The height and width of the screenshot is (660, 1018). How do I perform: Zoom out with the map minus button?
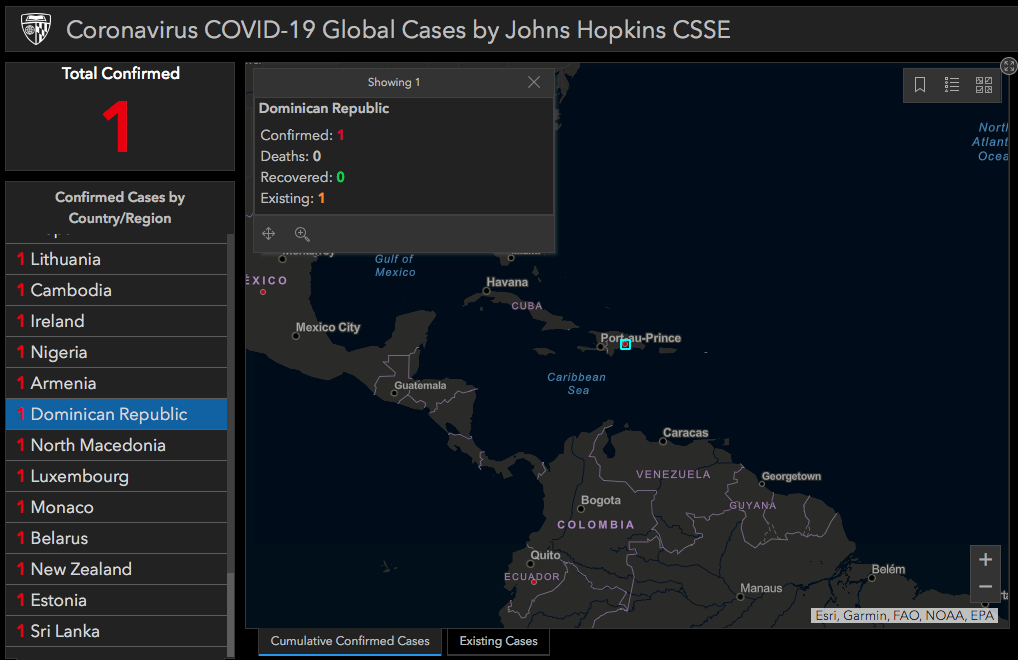pos(985,587)
